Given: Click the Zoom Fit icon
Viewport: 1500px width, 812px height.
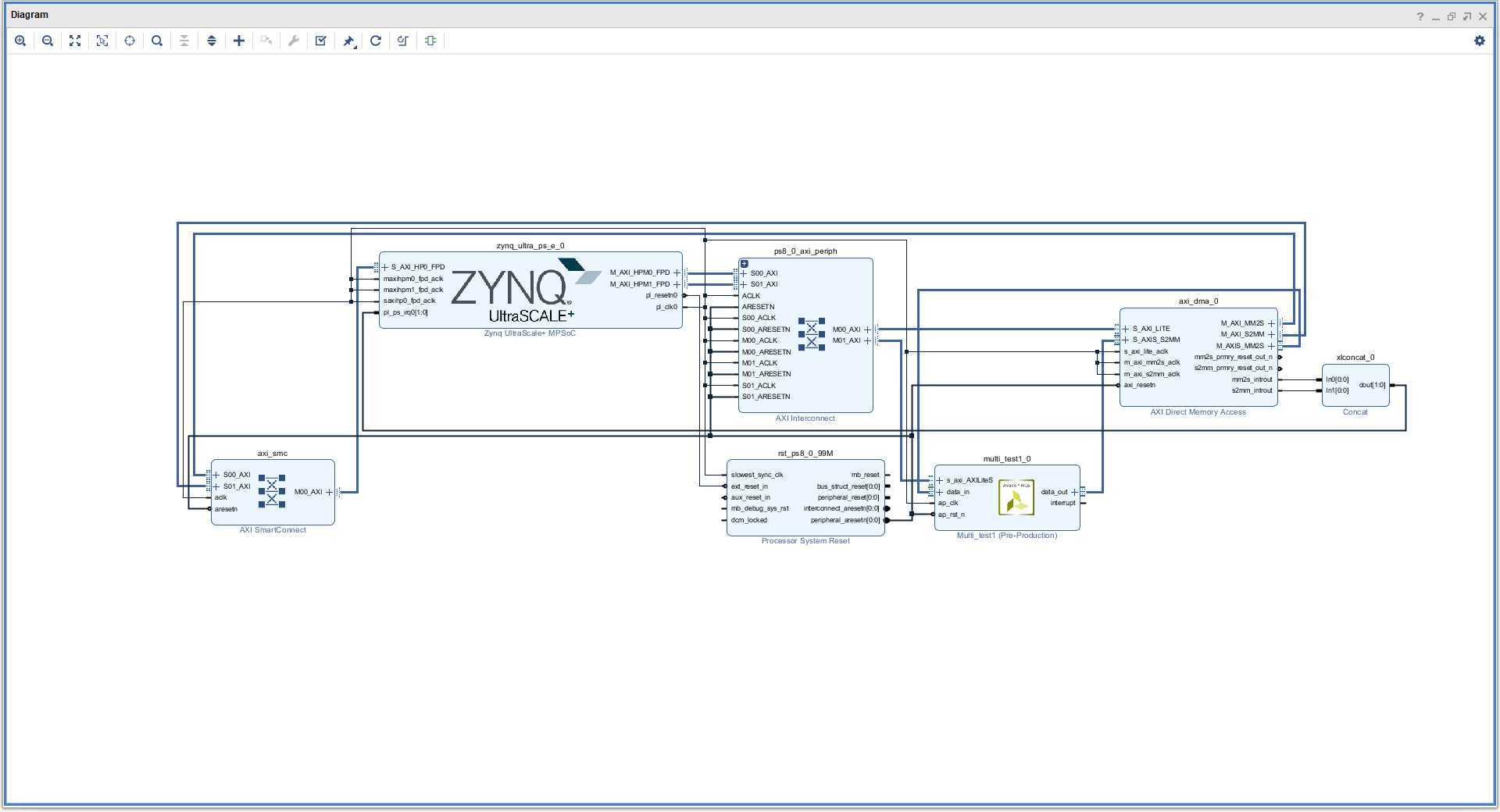Looking at the screenshot, I should 75,41.
